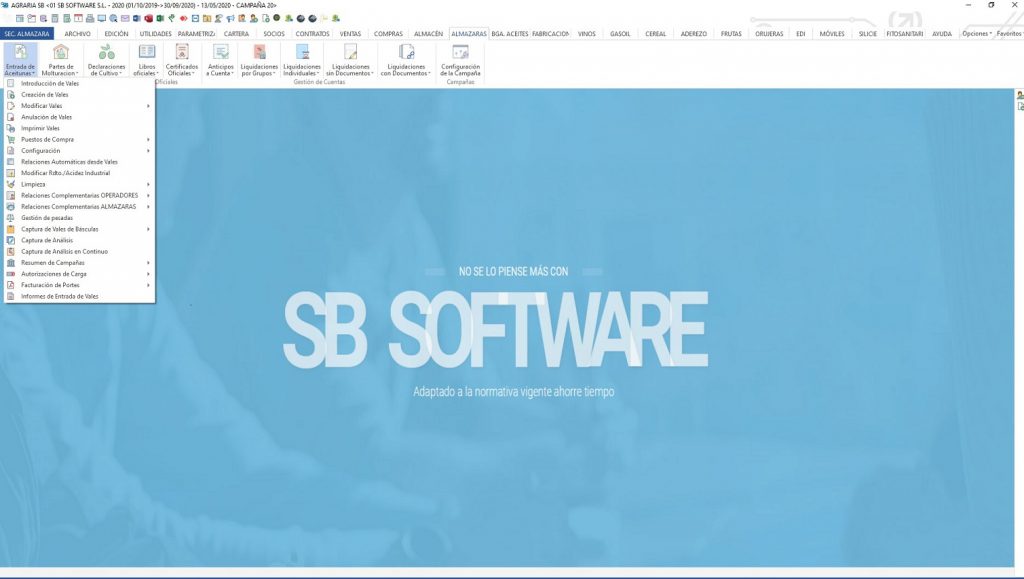Select Certificados Oficiales in the ribbon
The image size is (1024, 579).
coord(182,60)
